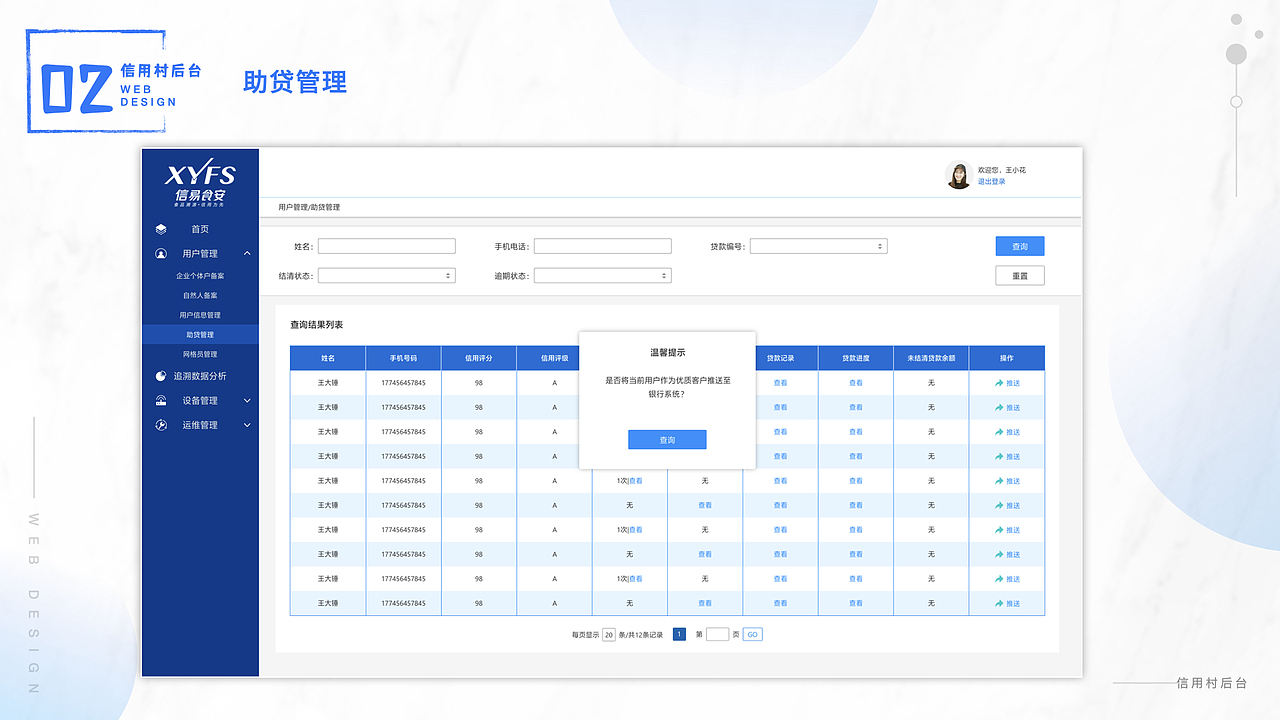Open the 逾期状态 dropdown

coord(602,276)
